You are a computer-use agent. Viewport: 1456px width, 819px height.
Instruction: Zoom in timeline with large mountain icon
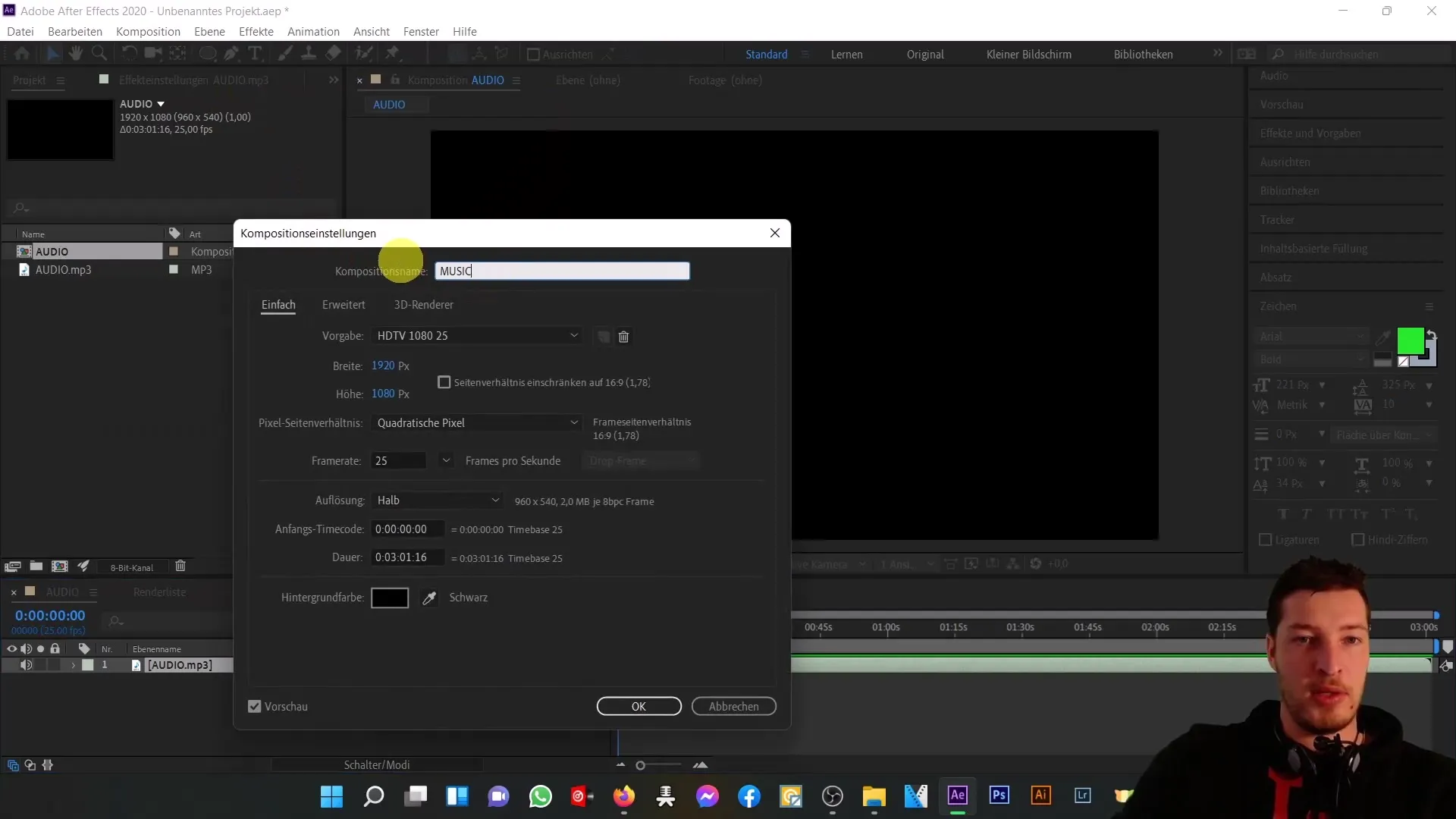click(701, 765)
